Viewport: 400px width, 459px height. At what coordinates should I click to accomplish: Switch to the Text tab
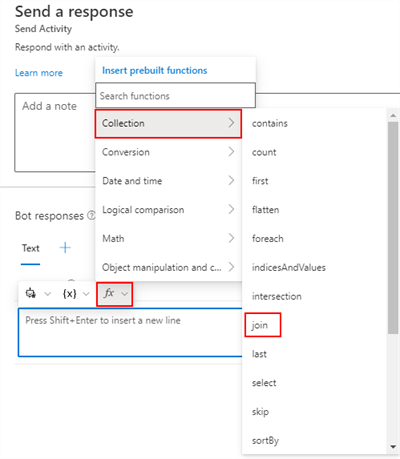tap(31, 248)
